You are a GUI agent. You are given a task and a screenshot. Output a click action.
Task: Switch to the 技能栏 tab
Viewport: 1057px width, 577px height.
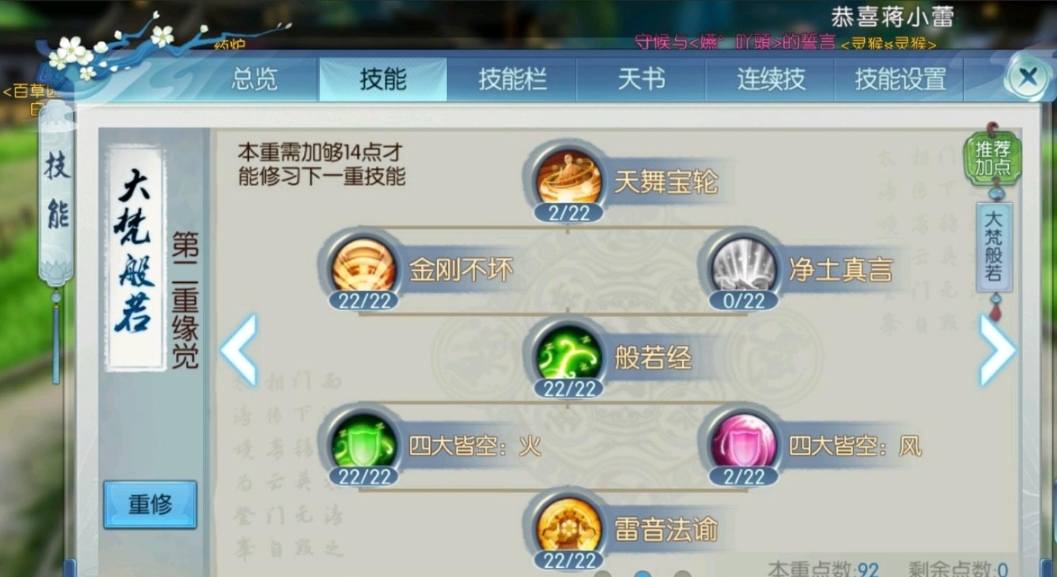click(512, 80)
